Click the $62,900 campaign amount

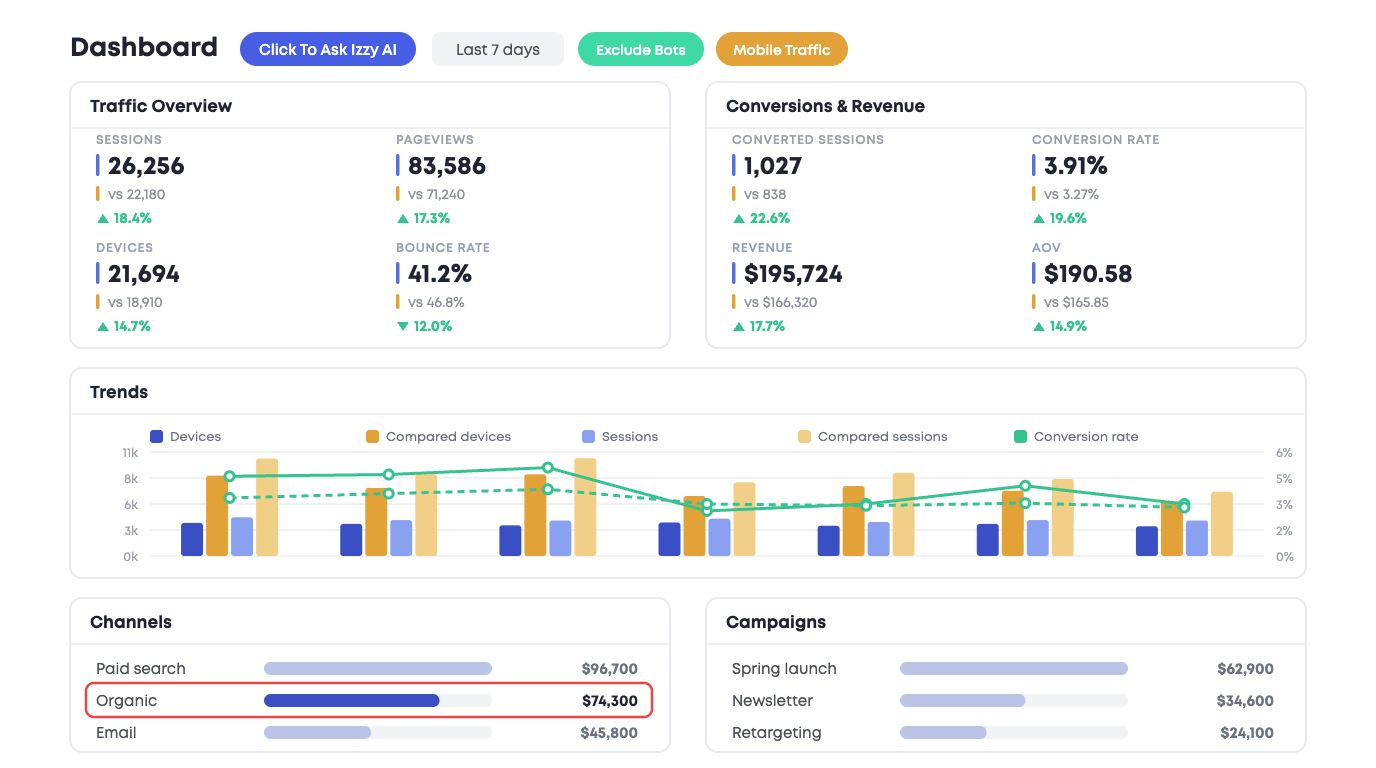(x=1246, y=668)
